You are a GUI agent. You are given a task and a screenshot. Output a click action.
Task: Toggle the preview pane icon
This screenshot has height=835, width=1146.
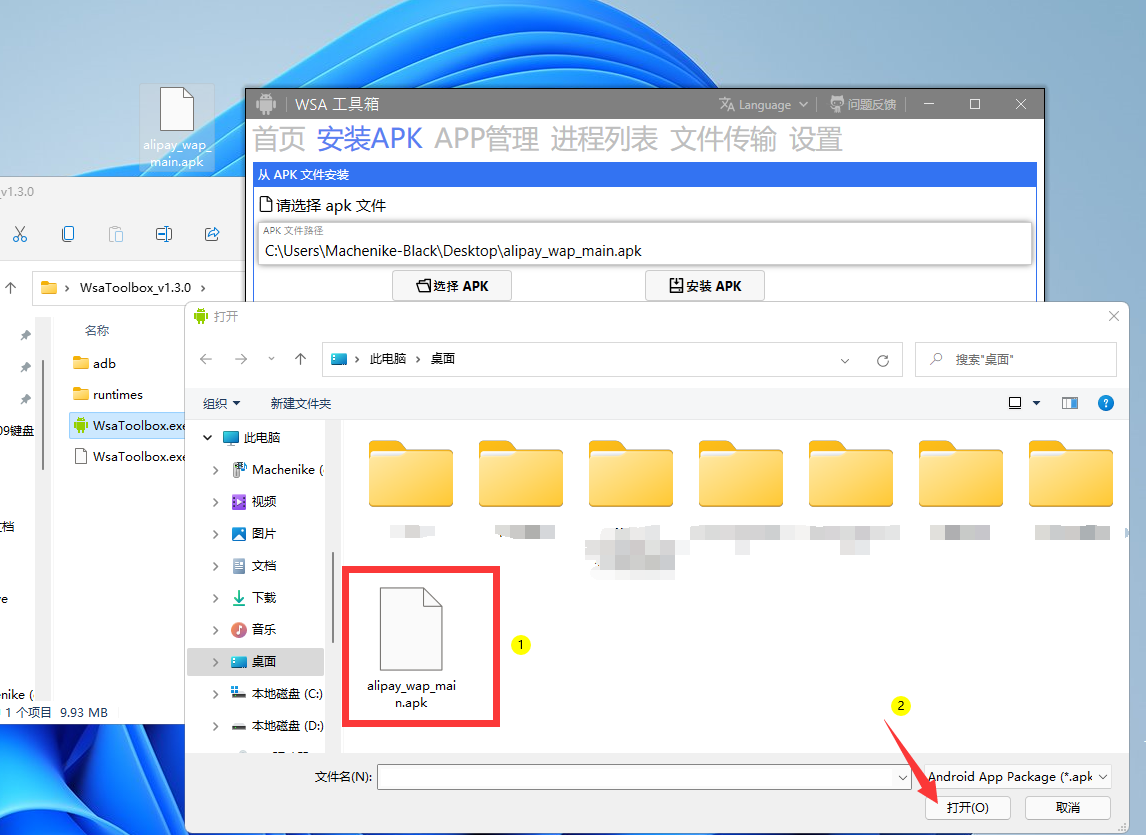pos(1070,403)
